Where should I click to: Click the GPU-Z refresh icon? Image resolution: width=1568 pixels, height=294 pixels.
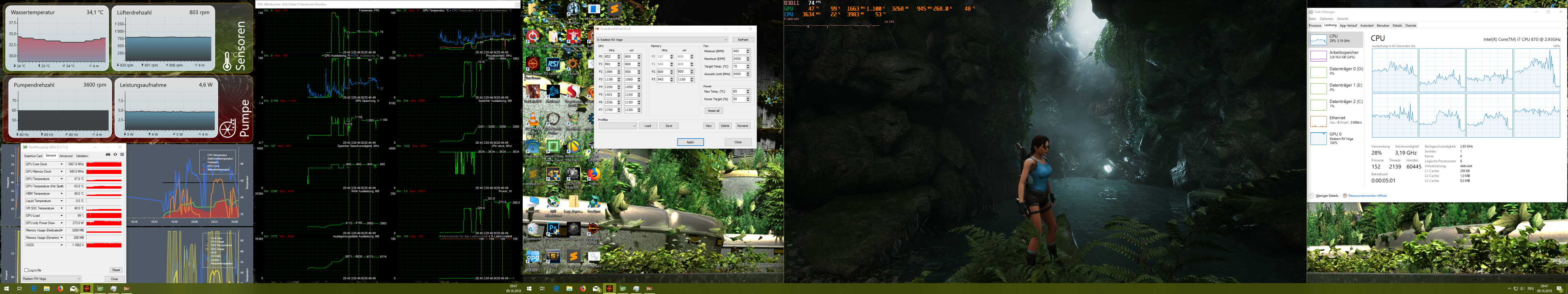[x=115, y=155]
